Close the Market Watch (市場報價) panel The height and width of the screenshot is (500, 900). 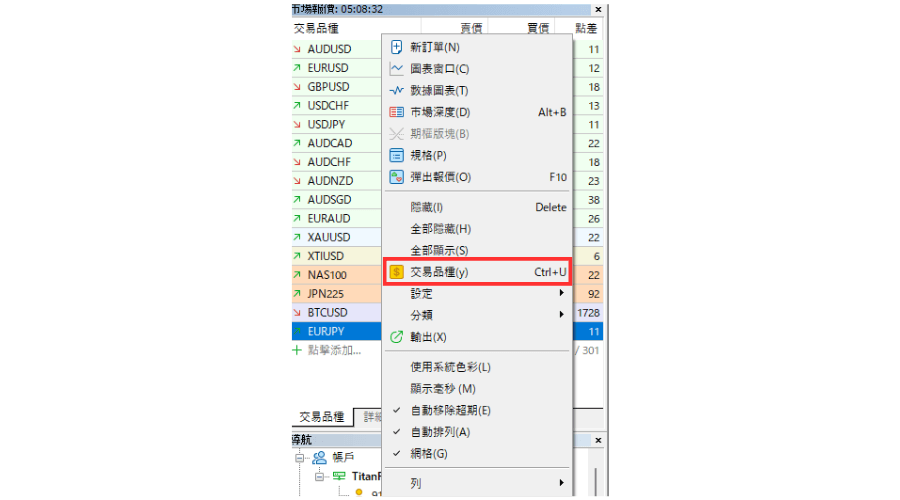(x=598, y=9)
